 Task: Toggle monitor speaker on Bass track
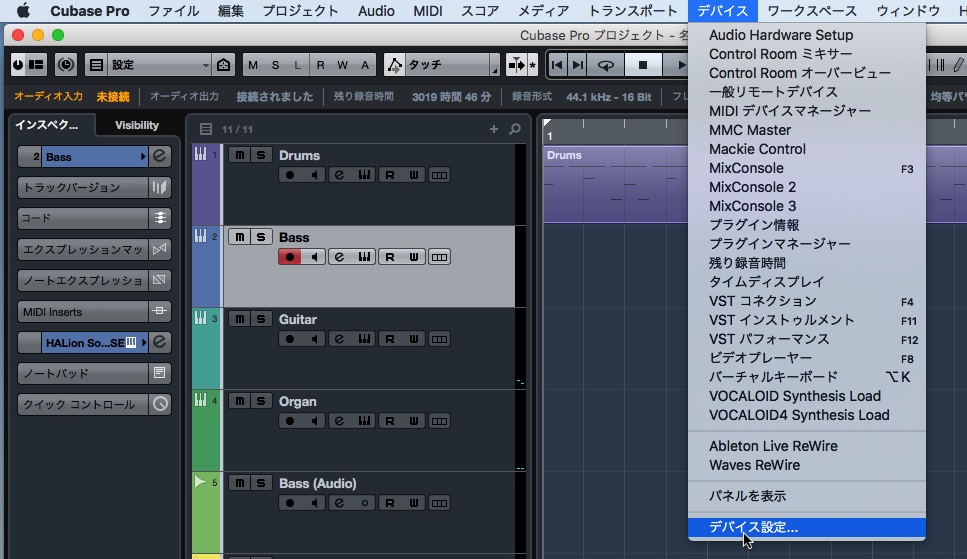pyautogui.click(x=315, y=257)
